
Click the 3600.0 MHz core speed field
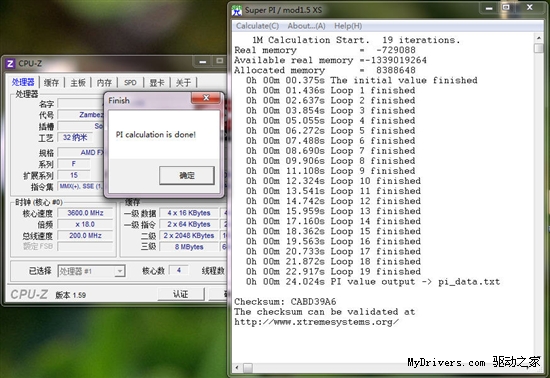tap(85, 213)
